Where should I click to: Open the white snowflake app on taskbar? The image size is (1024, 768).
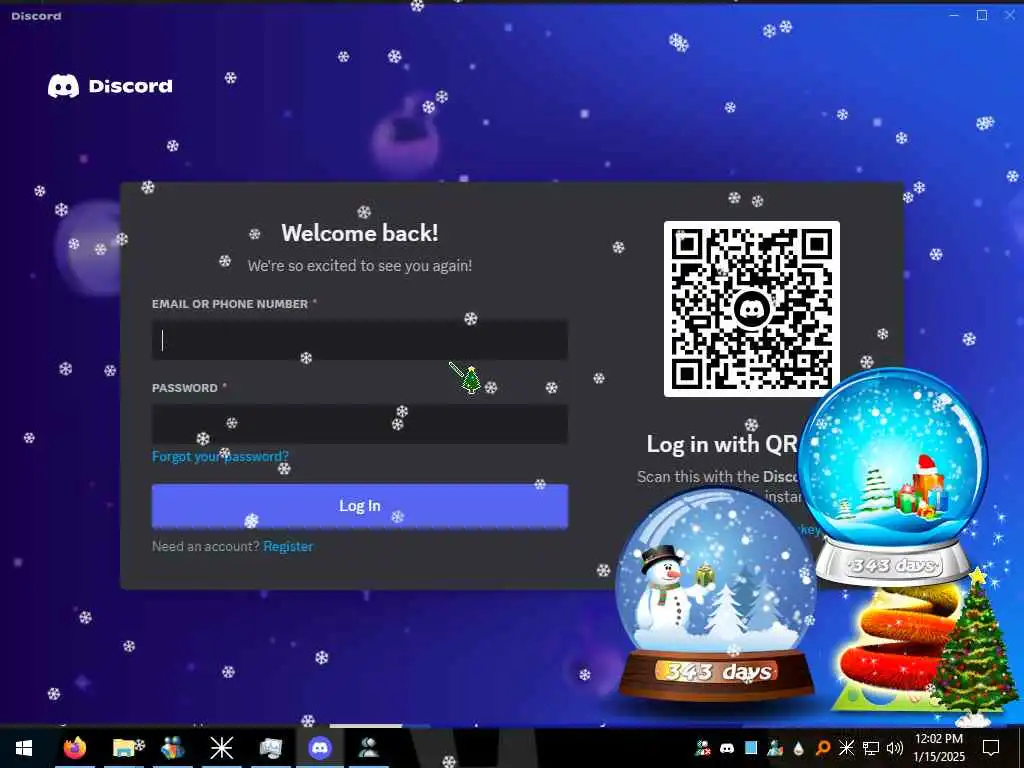coord(221,748)
